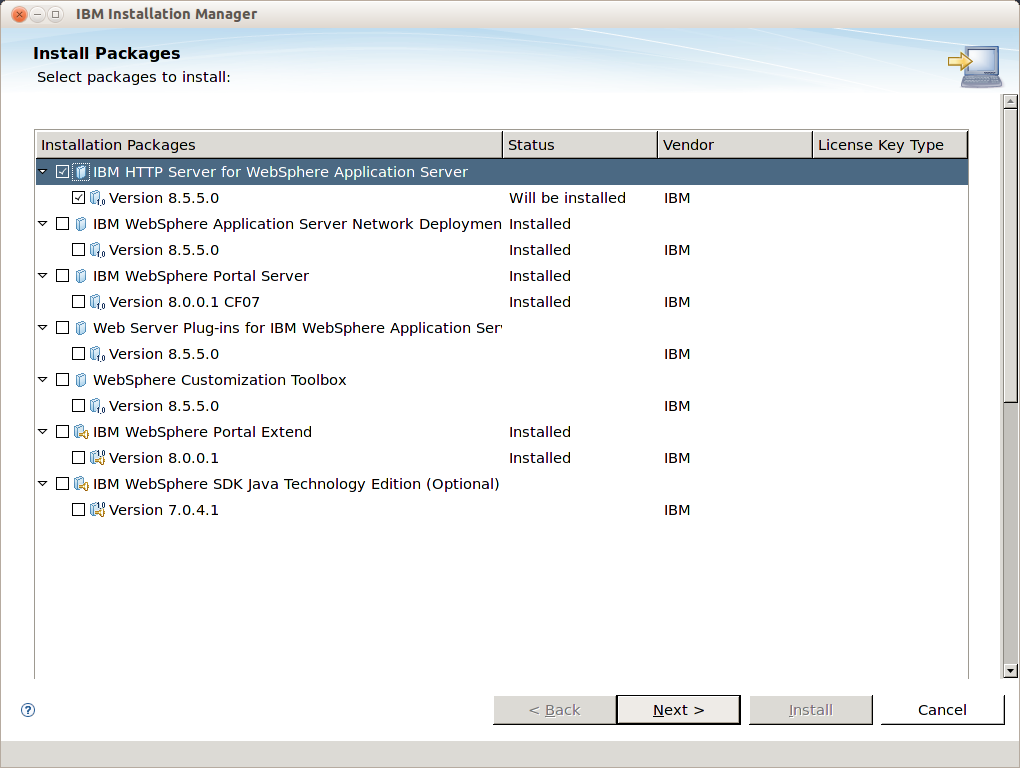Check the WebSphere Application Server Network Deployment package
Screen dimensions: 1020x768
pyautogui.click(x=62, y=224)
